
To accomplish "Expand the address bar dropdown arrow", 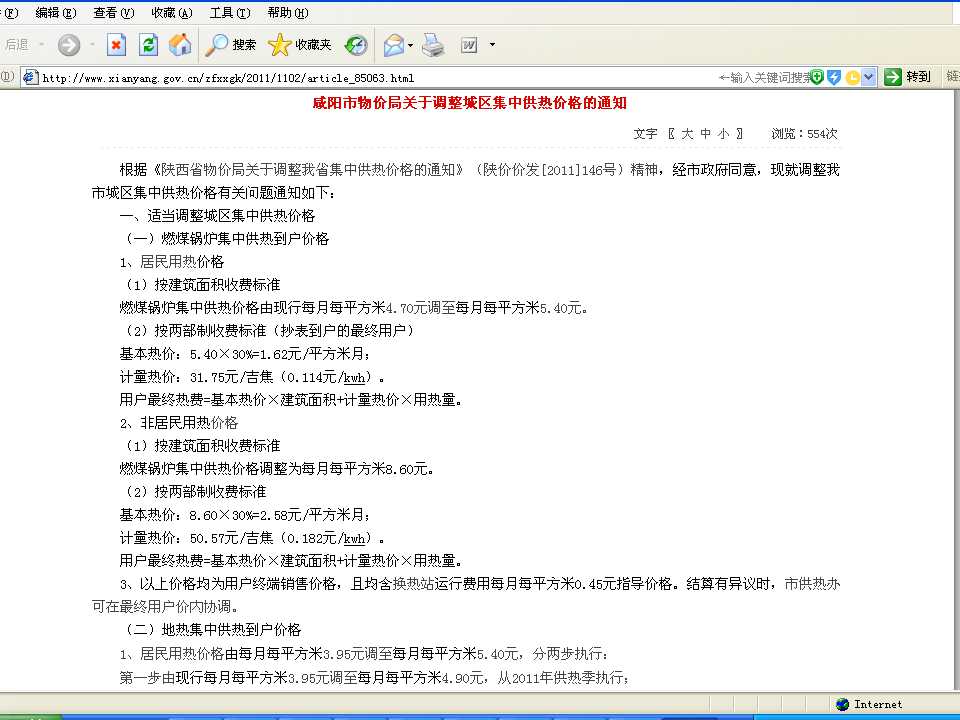I will click(868, 77).
